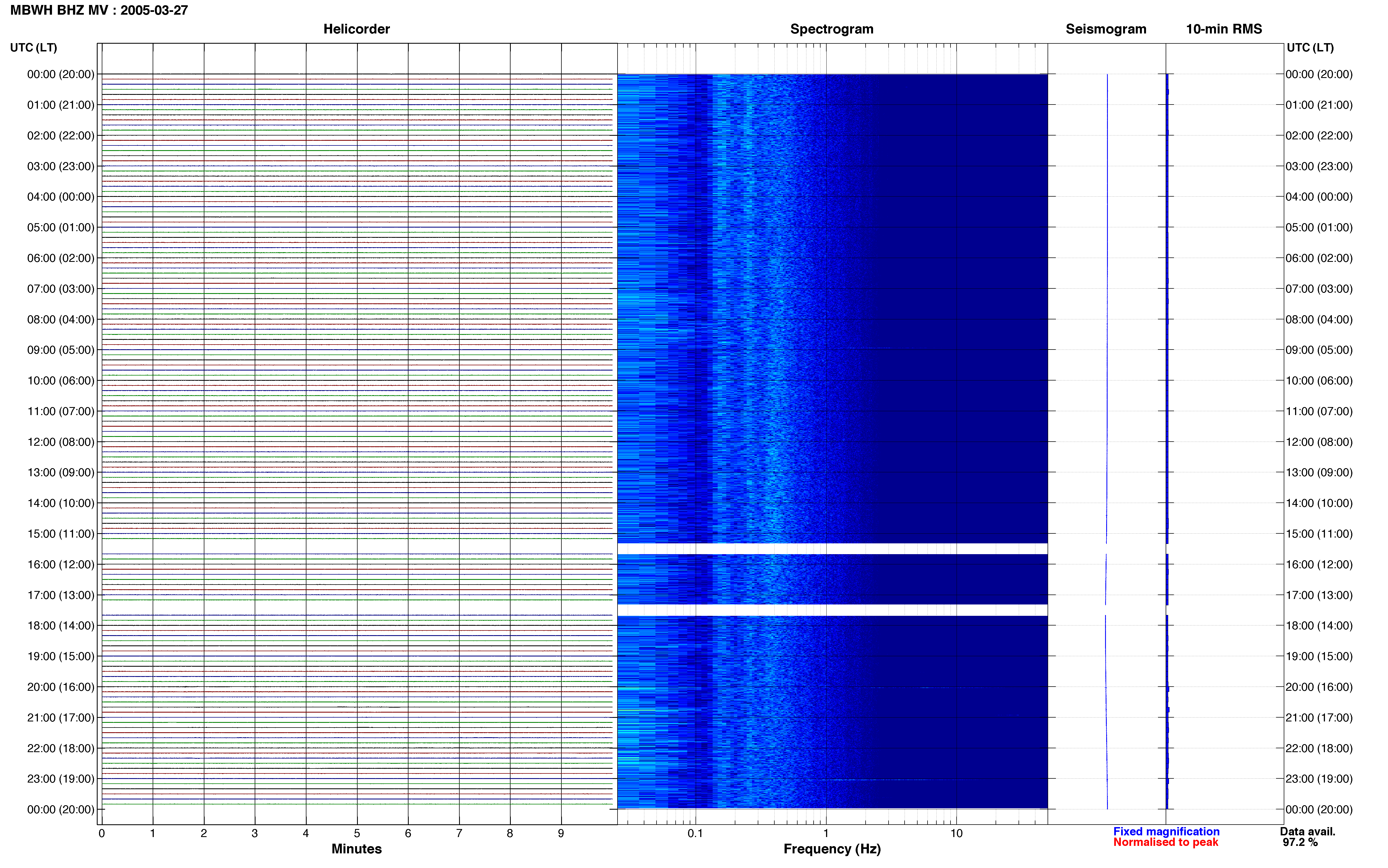Select left-axis time label 04:00 (00:00)
The height and width of the screenshot is (868, 1388).
pyautogui.click(x=61, y=197)
